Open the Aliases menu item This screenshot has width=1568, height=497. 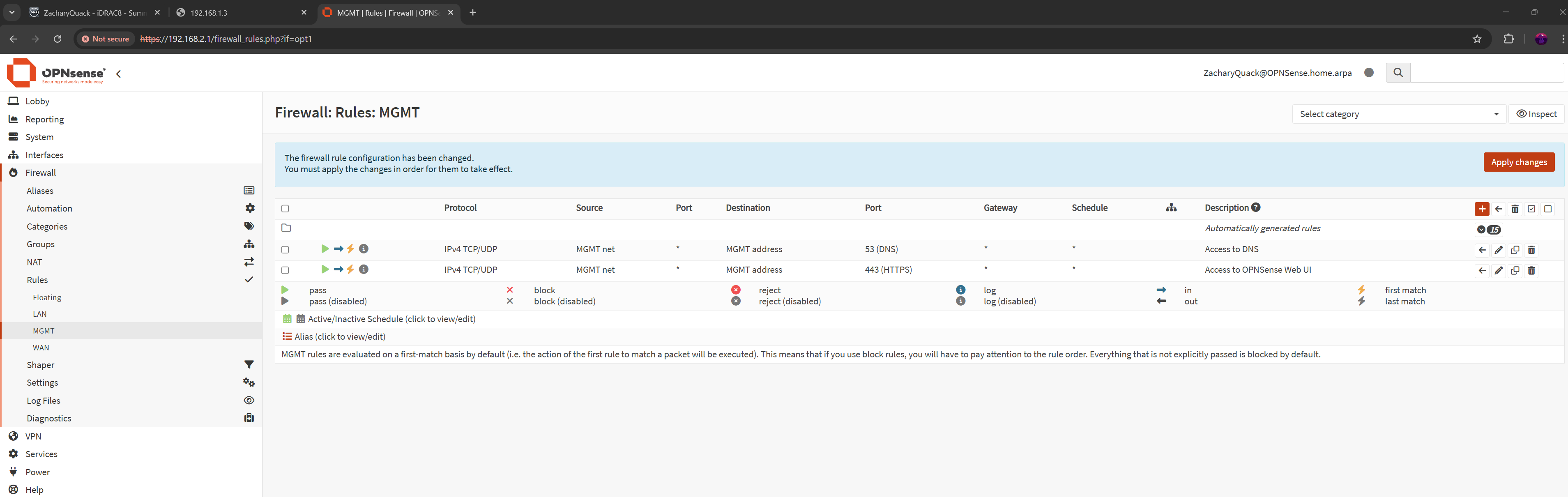coord(40,191)
